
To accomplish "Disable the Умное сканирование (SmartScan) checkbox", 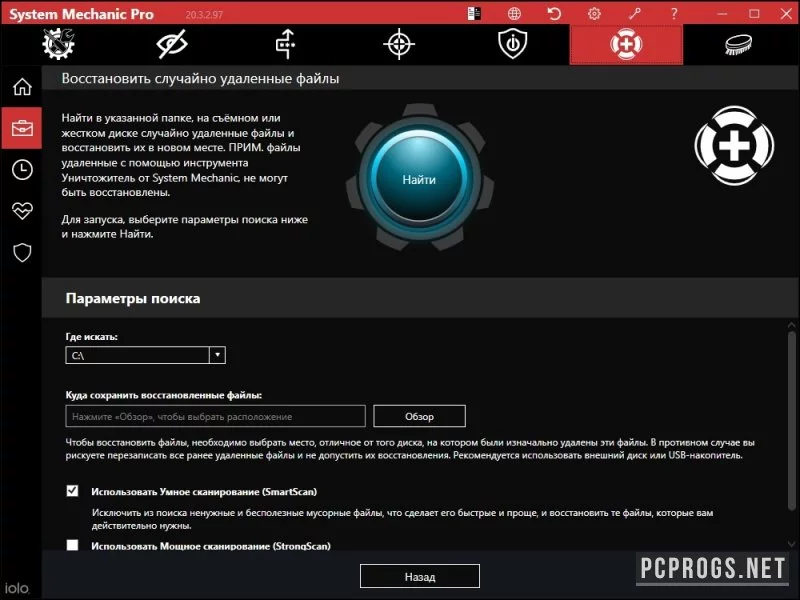I will [x=72, y=491].
